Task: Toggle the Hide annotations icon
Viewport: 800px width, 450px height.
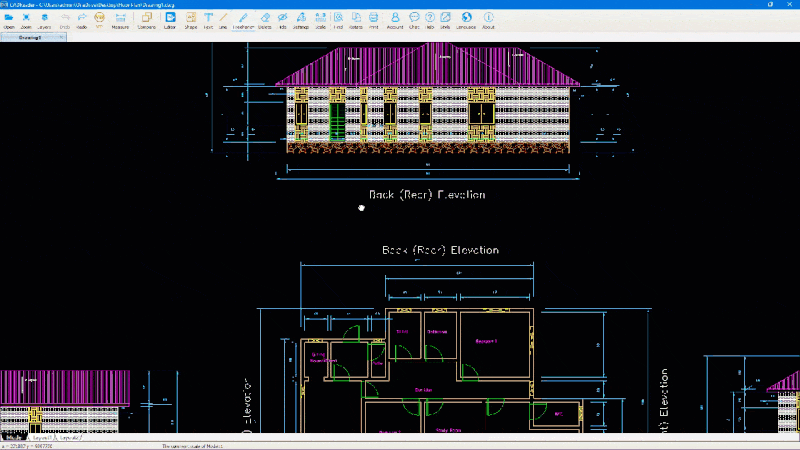Action: (x=283, y=19)
